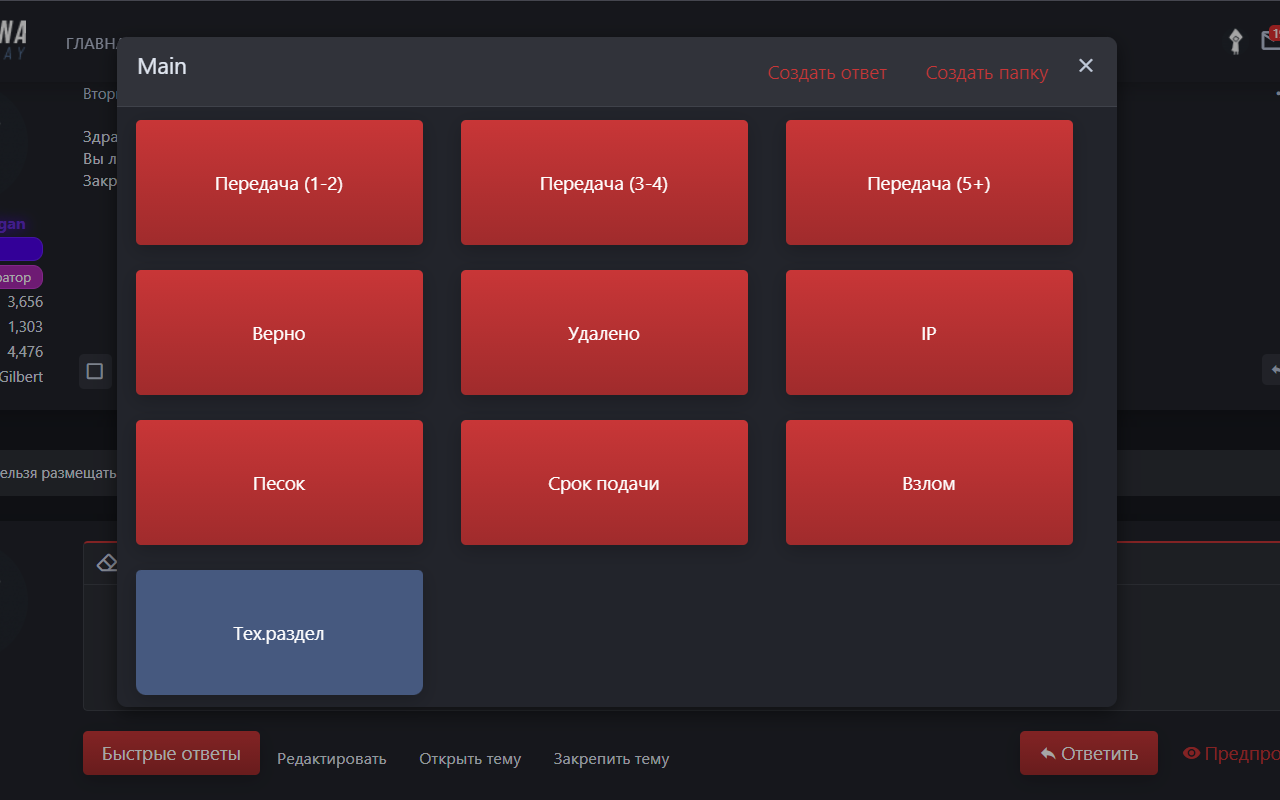This screenshot has height=800, width=1280.
Task: Click the character figure icon top right
Action: (x=1234, y=42)
